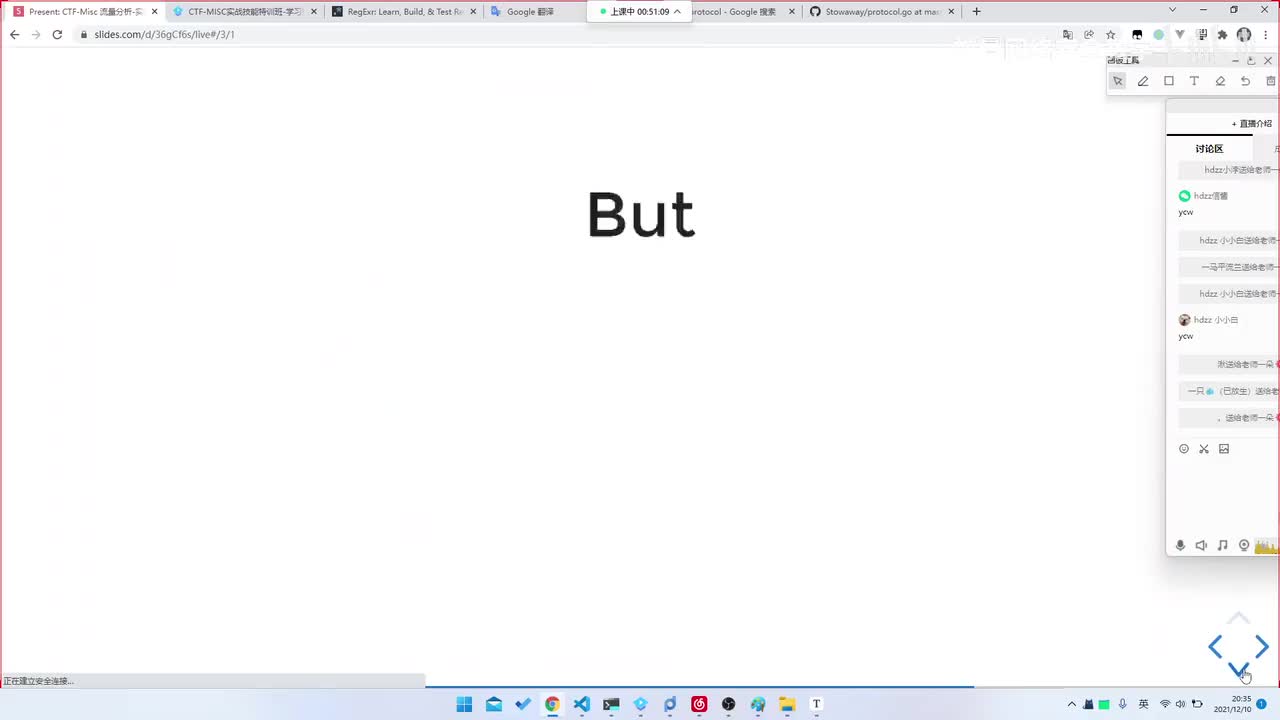
Task: Click the chat message by hdzz信鸽
Action: 1187,212
